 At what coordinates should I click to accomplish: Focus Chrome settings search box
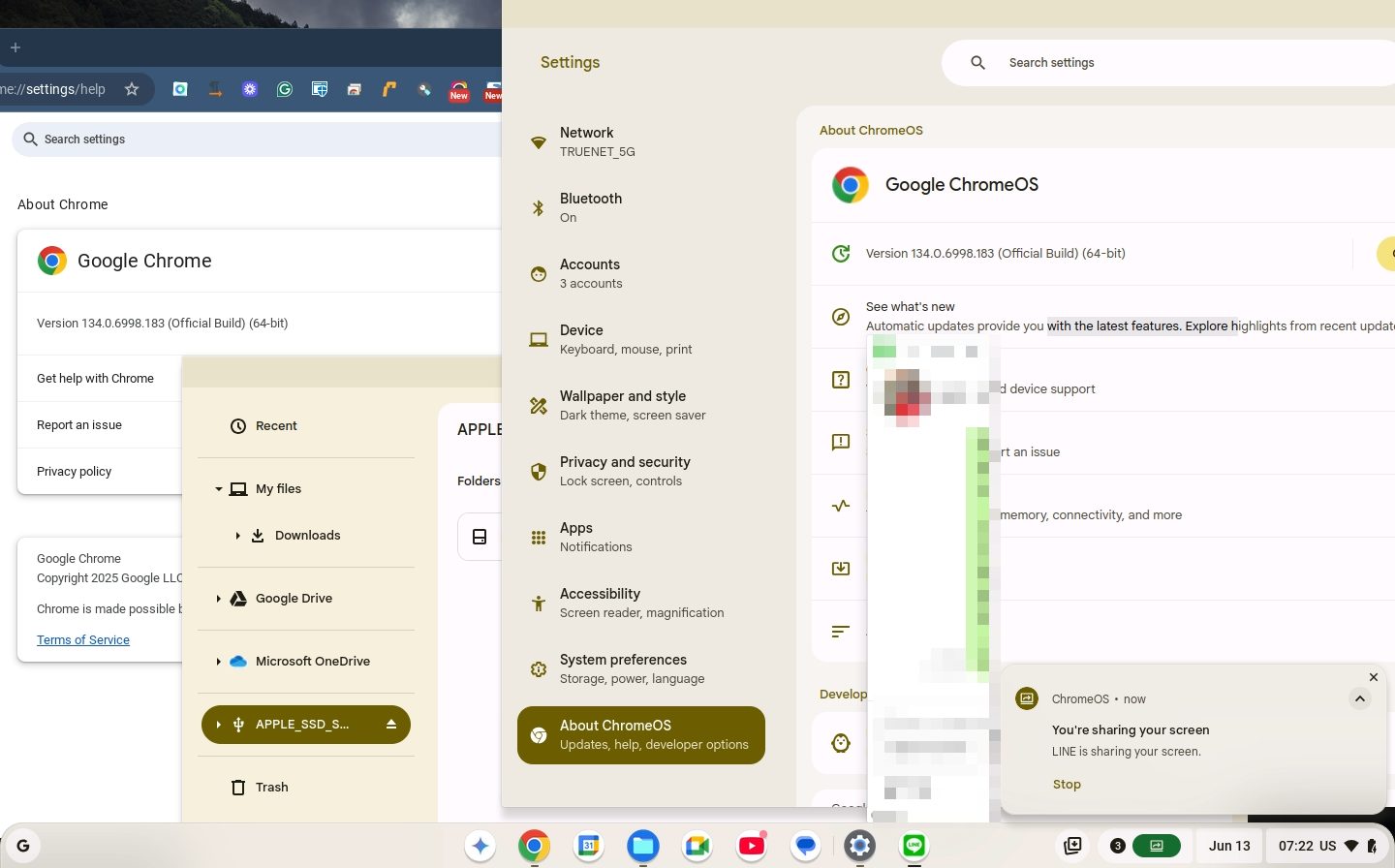point(257,139)
